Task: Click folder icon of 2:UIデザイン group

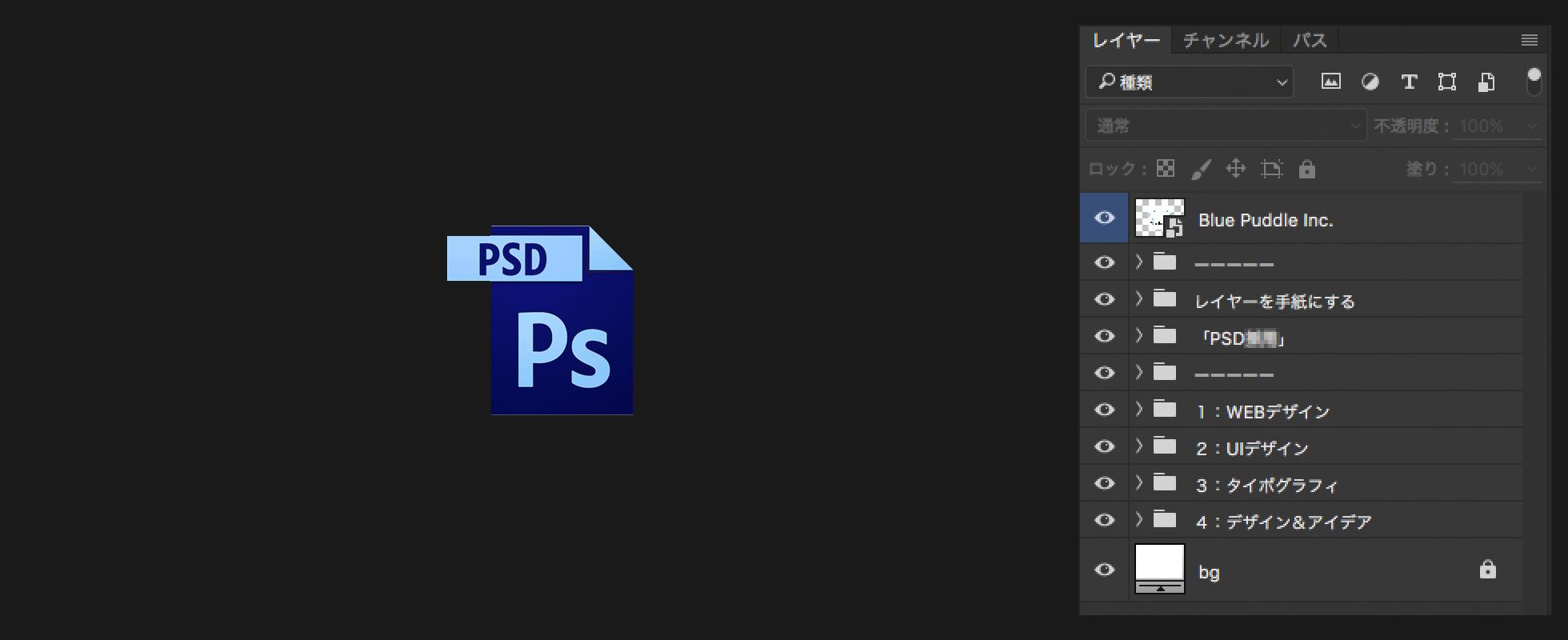Action: pyautogui.click(x=1165, y=446)
